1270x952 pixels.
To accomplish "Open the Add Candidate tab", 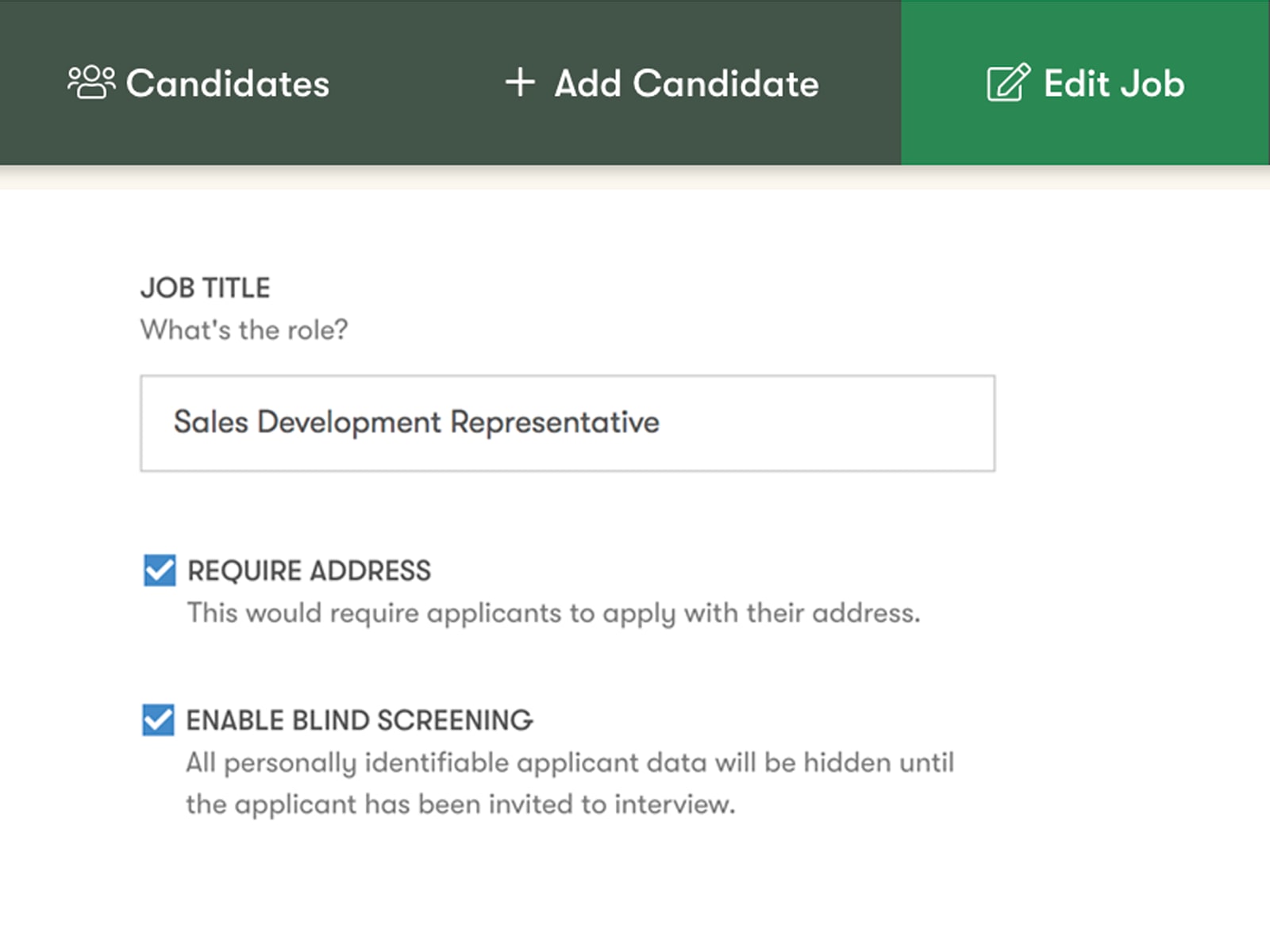I will click(x=662, y=83).
